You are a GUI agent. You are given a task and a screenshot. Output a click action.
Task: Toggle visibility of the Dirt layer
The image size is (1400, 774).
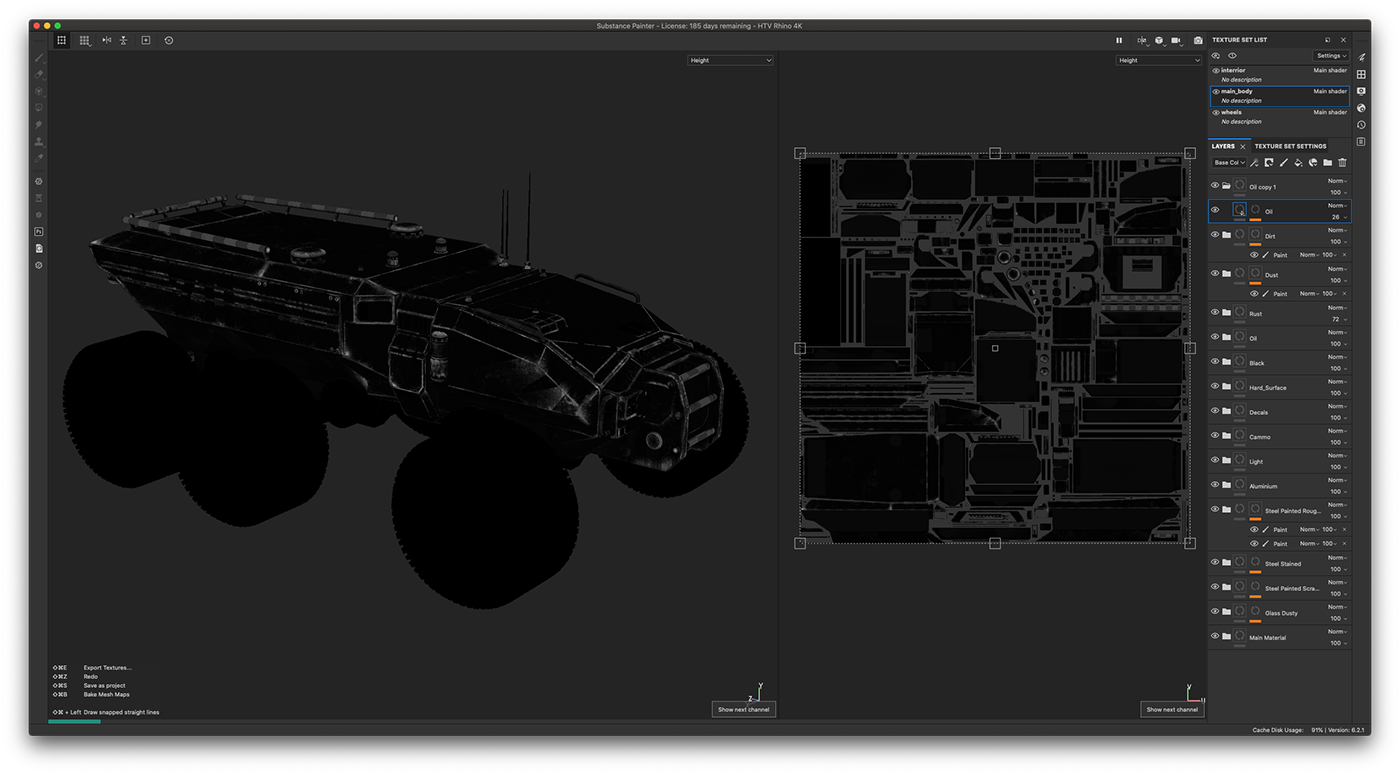tap(1213, 235)
